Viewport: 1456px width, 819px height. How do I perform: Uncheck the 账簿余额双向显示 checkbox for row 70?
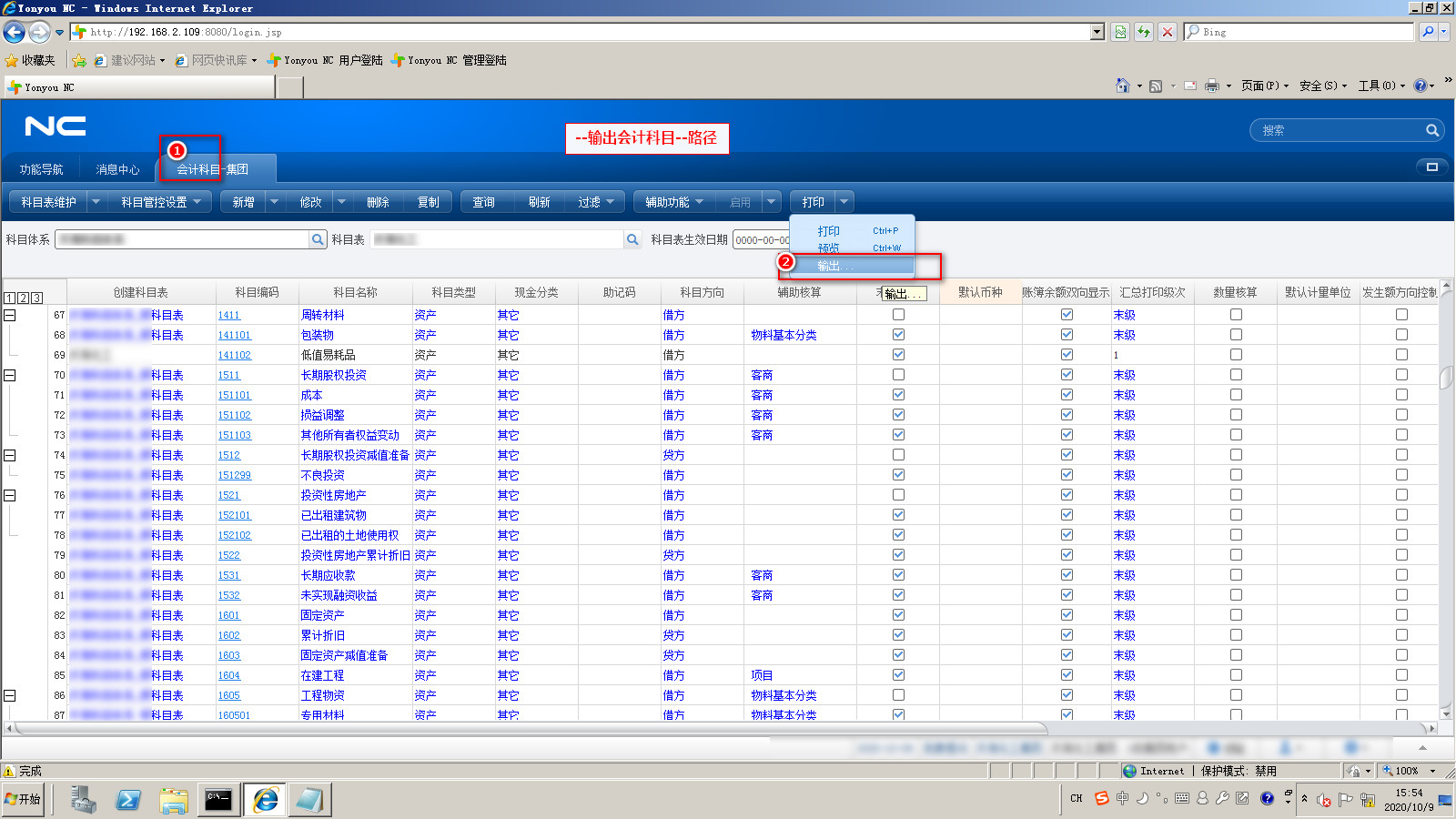[x=1067, y=375]
